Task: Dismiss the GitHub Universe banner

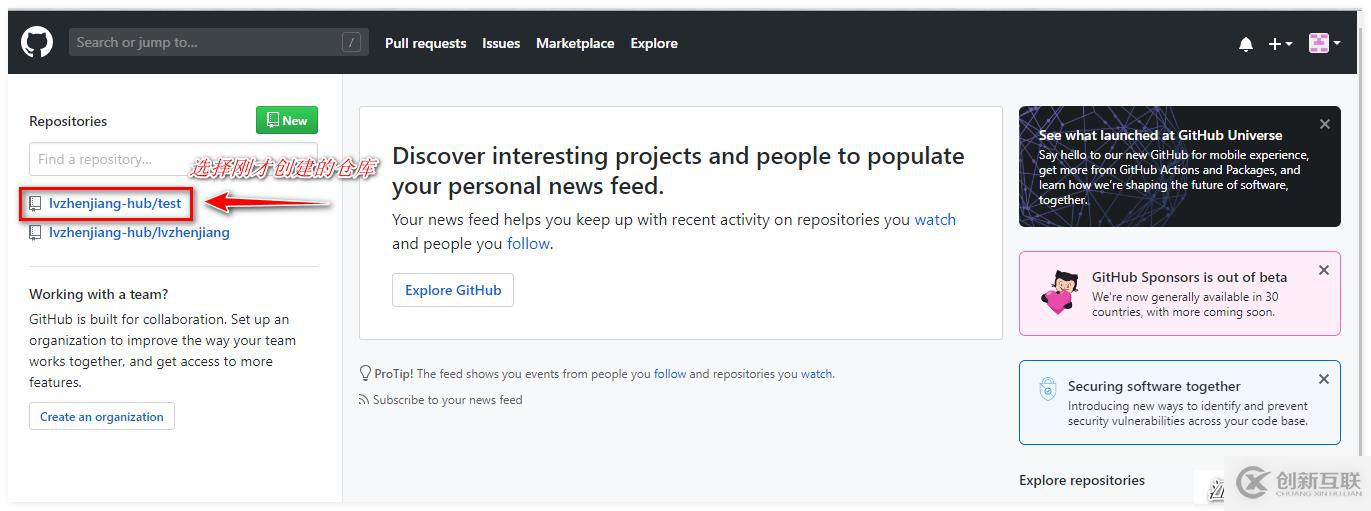Action: coord(1324,124)
